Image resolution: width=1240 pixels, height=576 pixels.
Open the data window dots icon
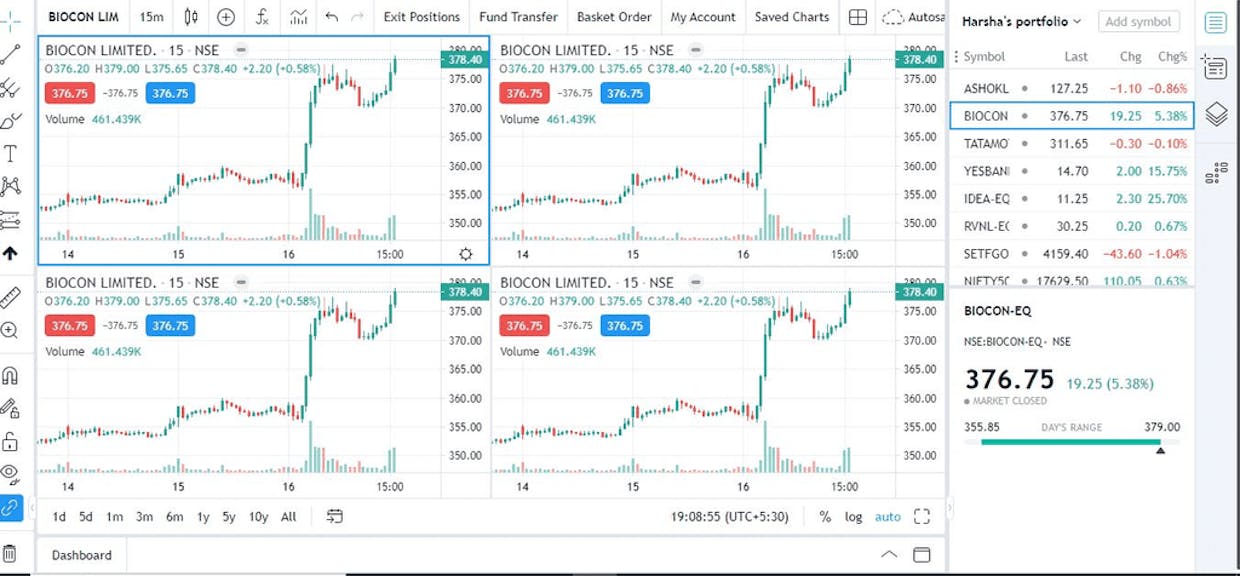(1216, 173)
